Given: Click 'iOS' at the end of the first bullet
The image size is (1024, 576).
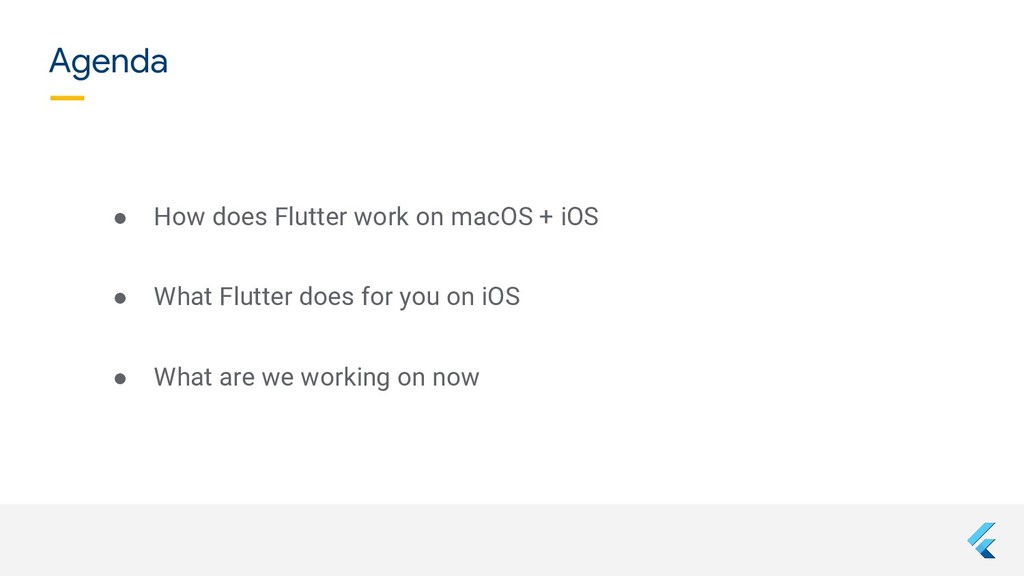Looking at the screenshot, I should tap(579, 217).
